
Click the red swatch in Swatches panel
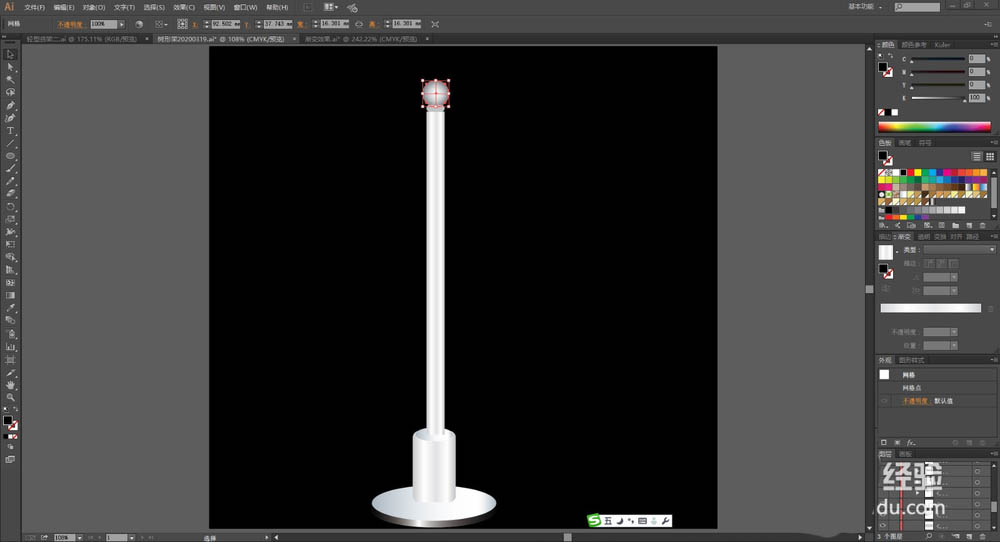pyautogui.click(x=910, y=173)
